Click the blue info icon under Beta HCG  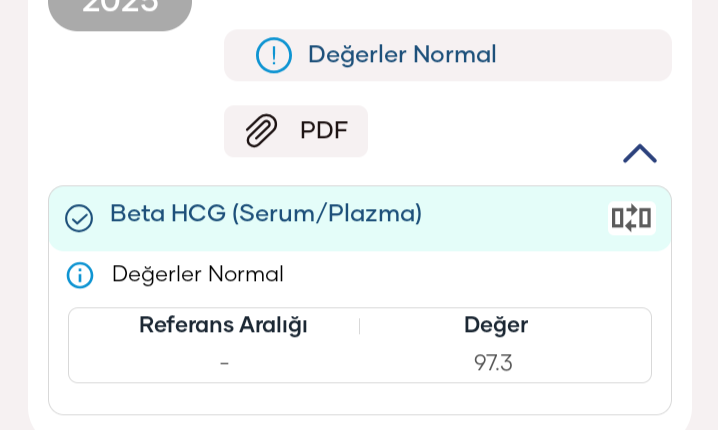80,275
